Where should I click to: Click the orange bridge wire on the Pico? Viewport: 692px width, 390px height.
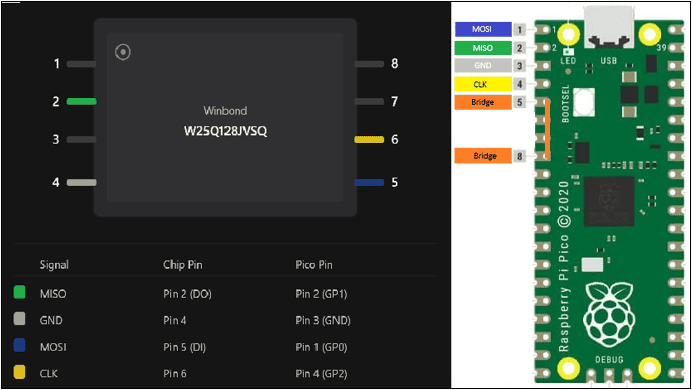click(x=547, y=128)
